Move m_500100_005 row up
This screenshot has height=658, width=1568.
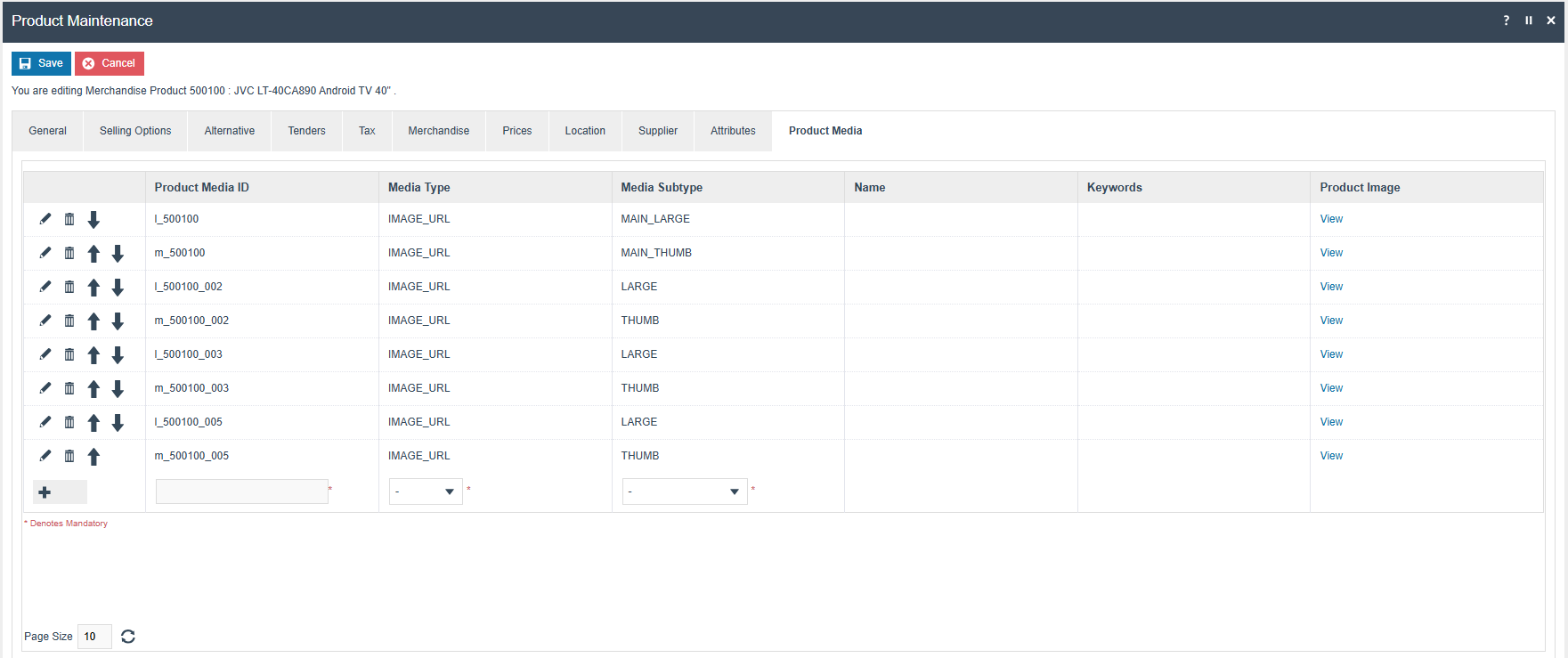point(93,457)
